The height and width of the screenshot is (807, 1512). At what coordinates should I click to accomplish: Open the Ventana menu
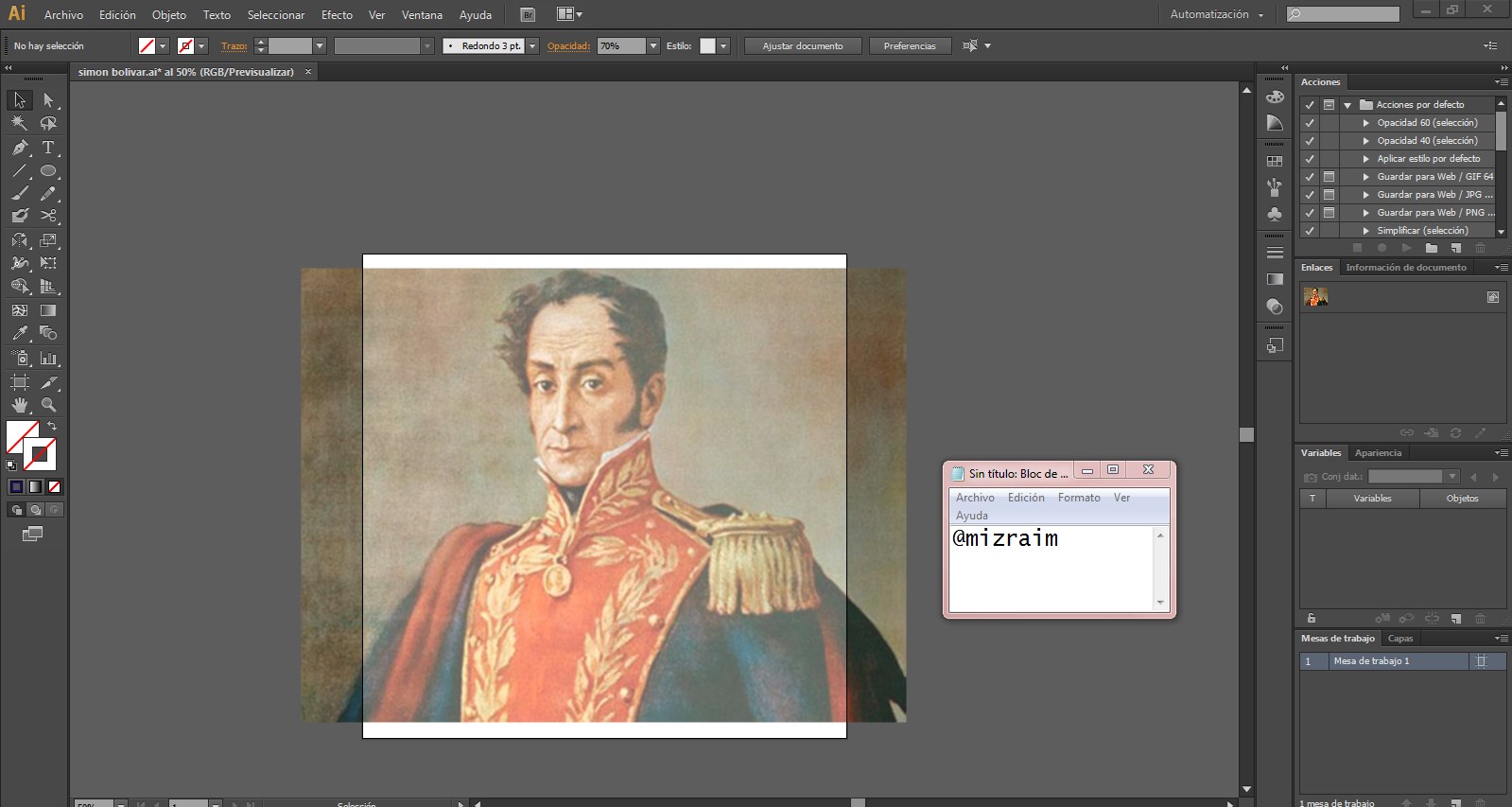click(x=422, y=15)
